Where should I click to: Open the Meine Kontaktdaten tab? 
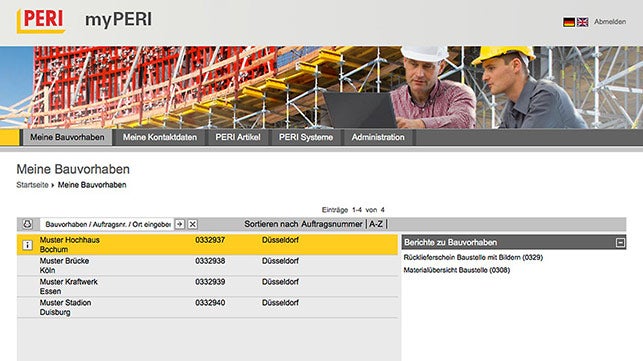pyautogui.click(x=160, y=137)
